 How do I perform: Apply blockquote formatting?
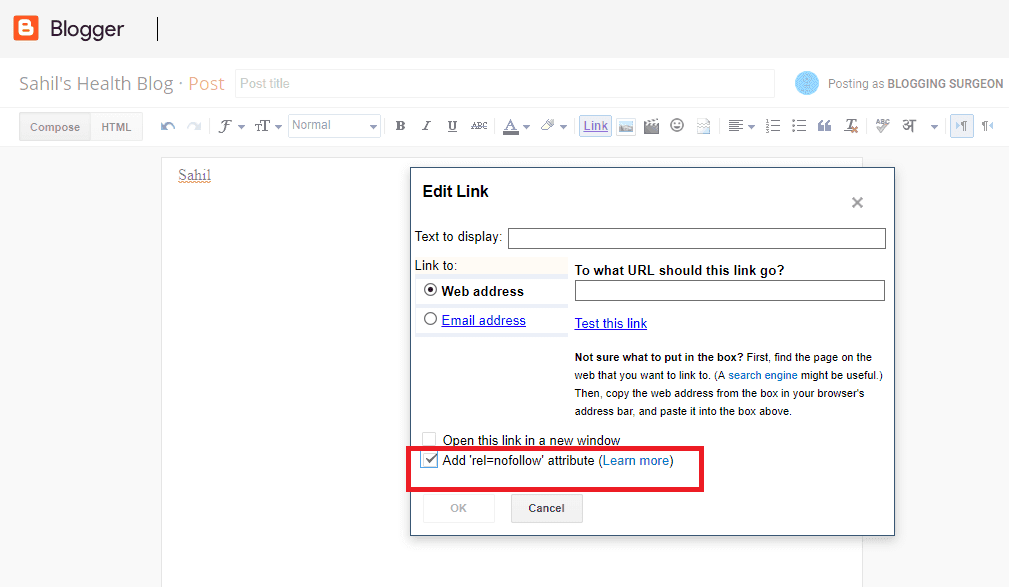[824, 126]
